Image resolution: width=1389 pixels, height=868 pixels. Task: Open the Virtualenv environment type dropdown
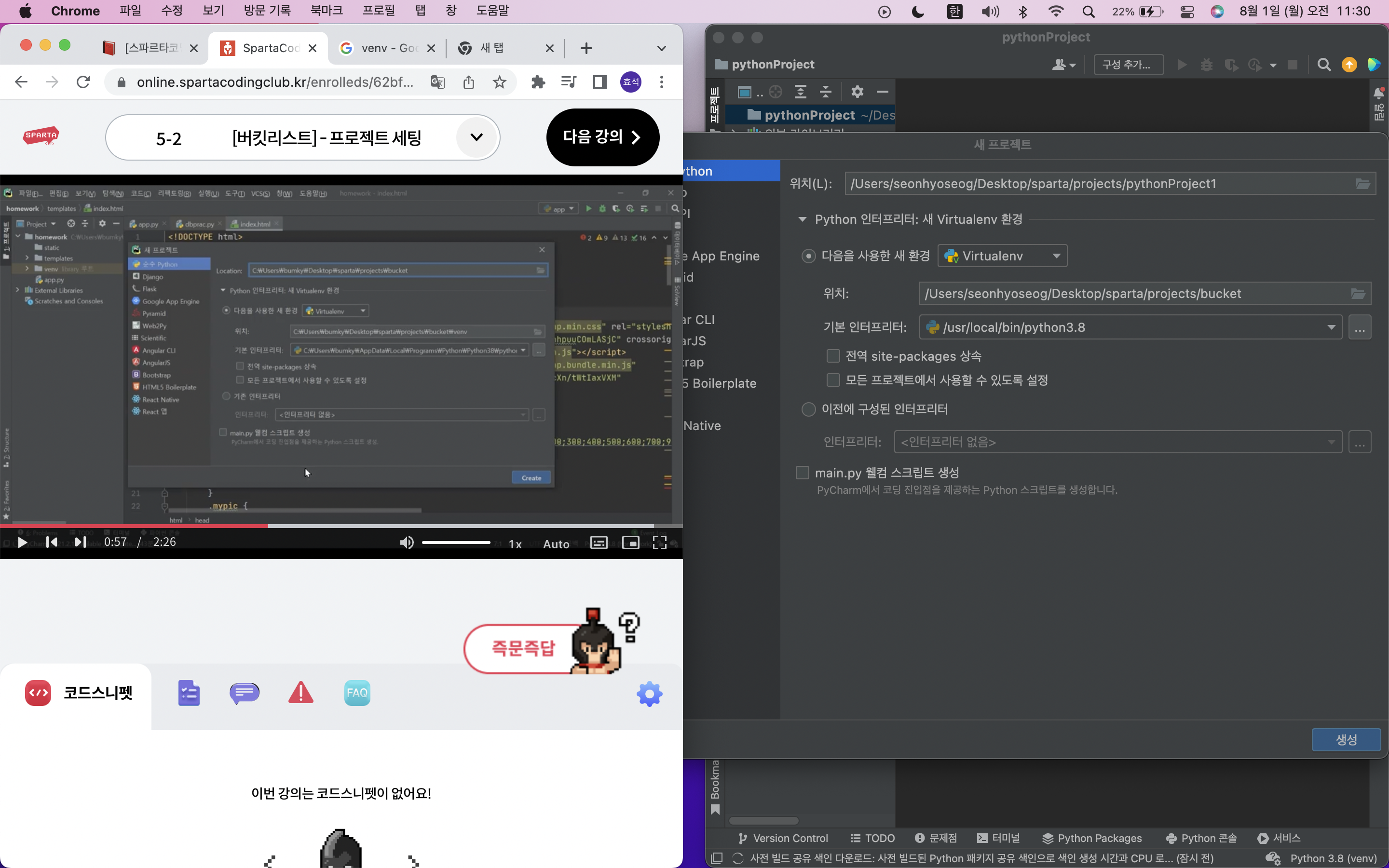[1002, 256]
